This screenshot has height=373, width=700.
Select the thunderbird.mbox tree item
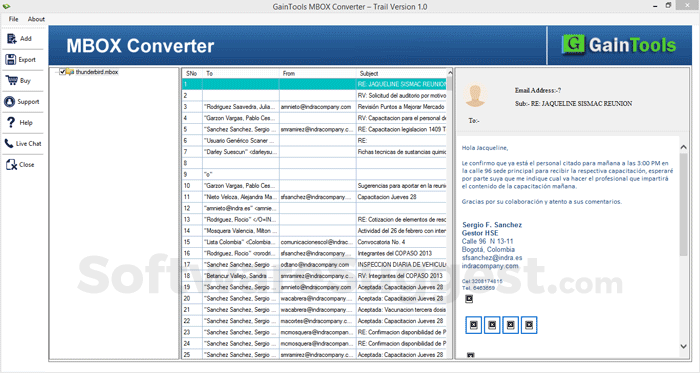point(96,72)
